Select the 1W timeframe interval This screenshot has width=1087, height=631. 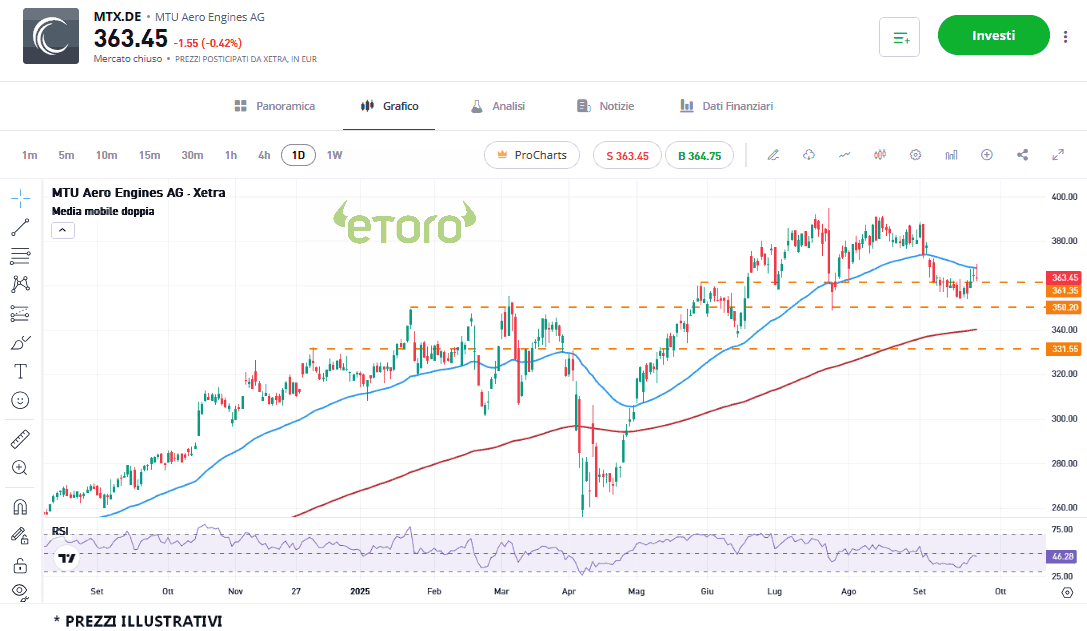pyautogui.click(x=334, y=155)
